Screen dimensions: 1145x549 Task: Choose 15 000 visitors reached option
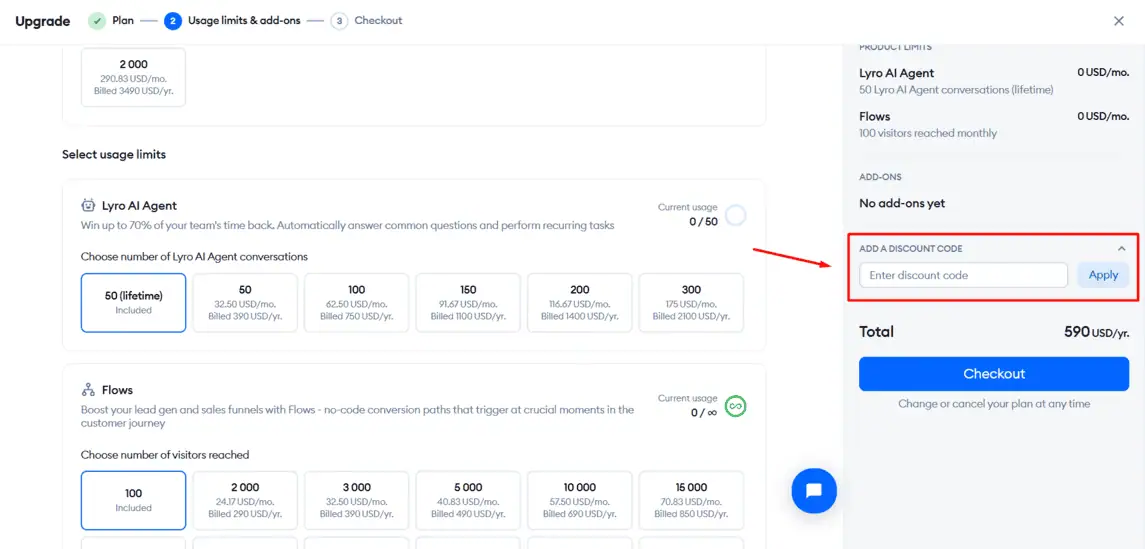pyautogui.click(x=691, y=500)
